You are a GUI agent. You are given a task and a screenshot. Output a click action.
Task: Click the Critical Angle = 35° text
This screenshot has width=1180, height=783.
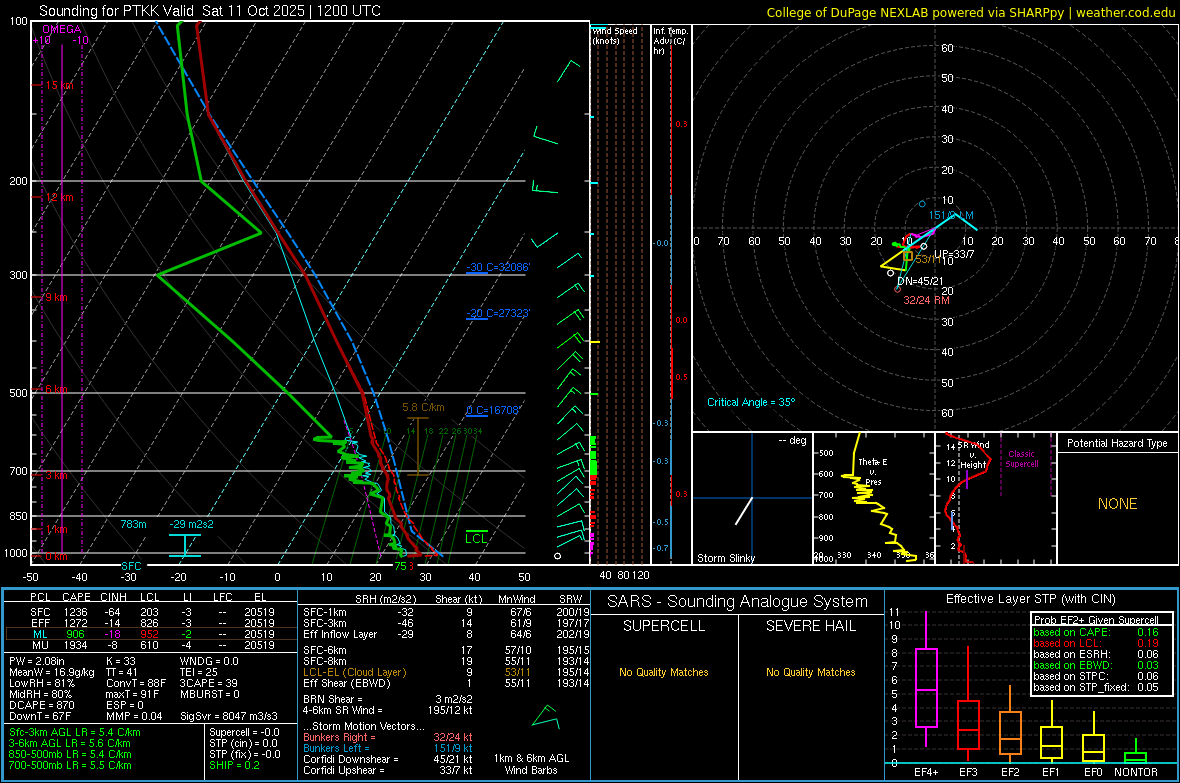(x=751, y=402)
